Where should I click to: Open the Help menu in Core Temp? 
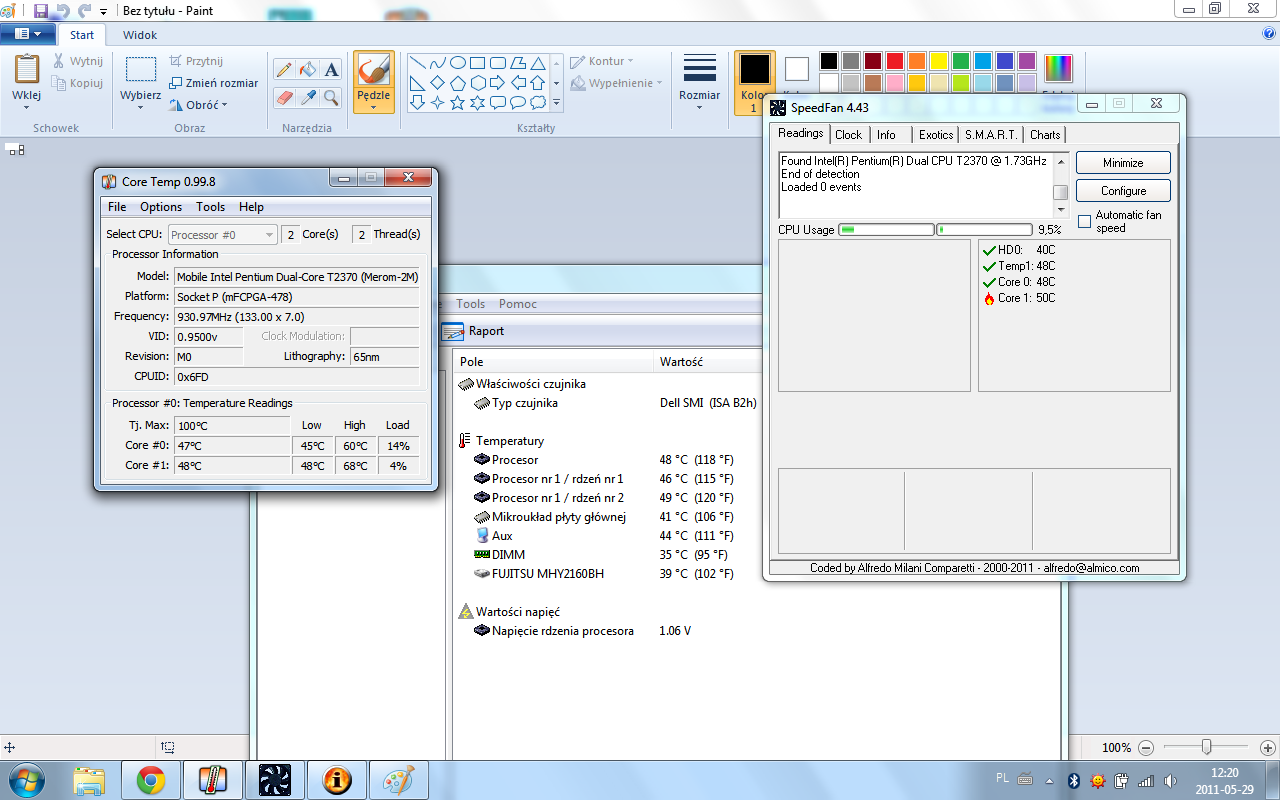pos(251,207)
